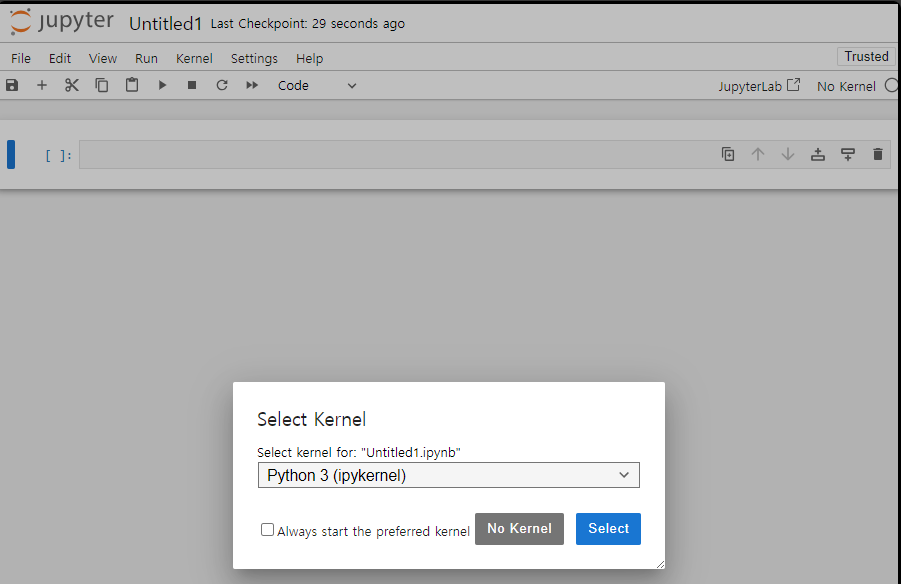Confirm kernel with the Select button

[x=609, y=529]
